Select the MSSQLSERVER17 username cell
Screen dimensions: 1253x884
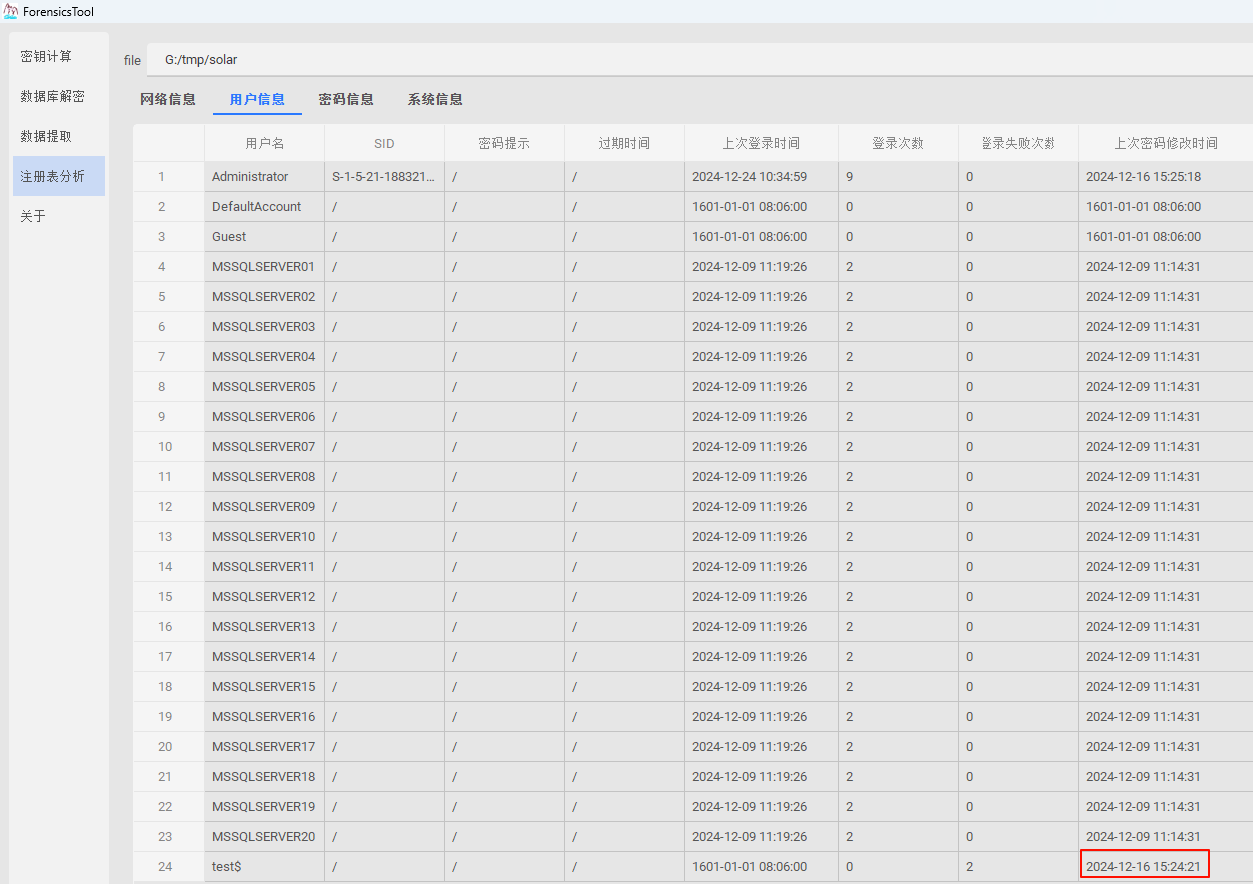[x=265, y=747]
